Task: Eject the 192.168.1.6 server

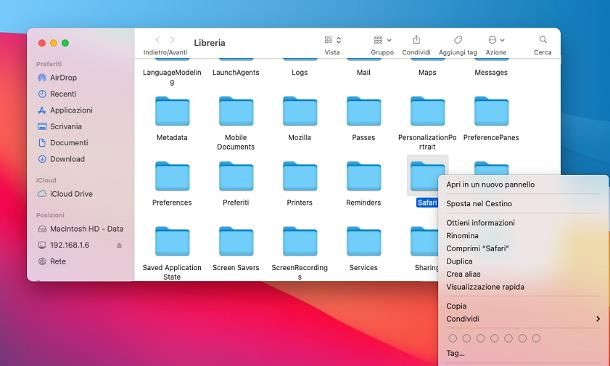Action: coord(119,245)
